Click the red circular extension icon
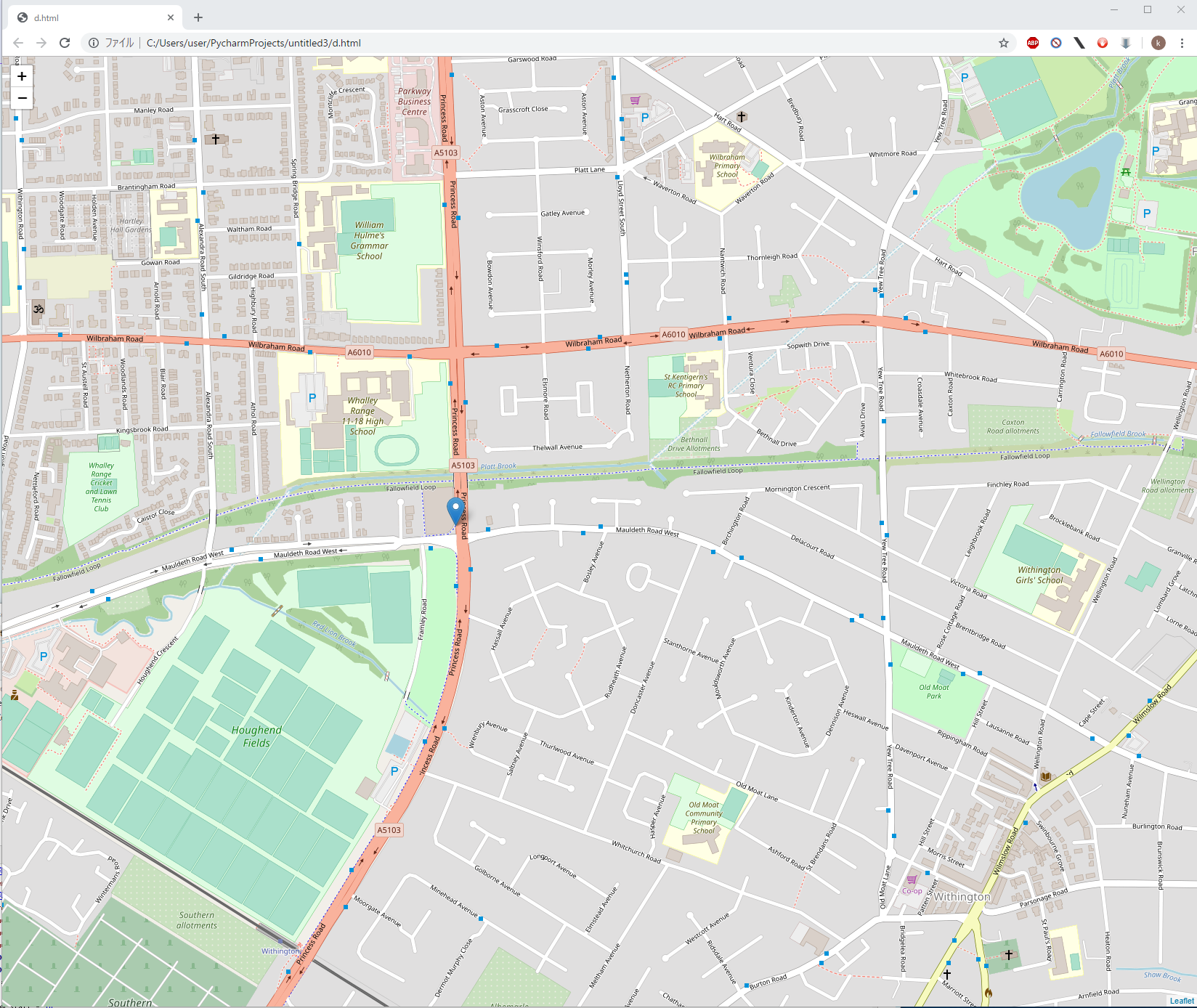Image resolution: width=1197 pixels, height=1008 pixels. (x=1102, y=43)
